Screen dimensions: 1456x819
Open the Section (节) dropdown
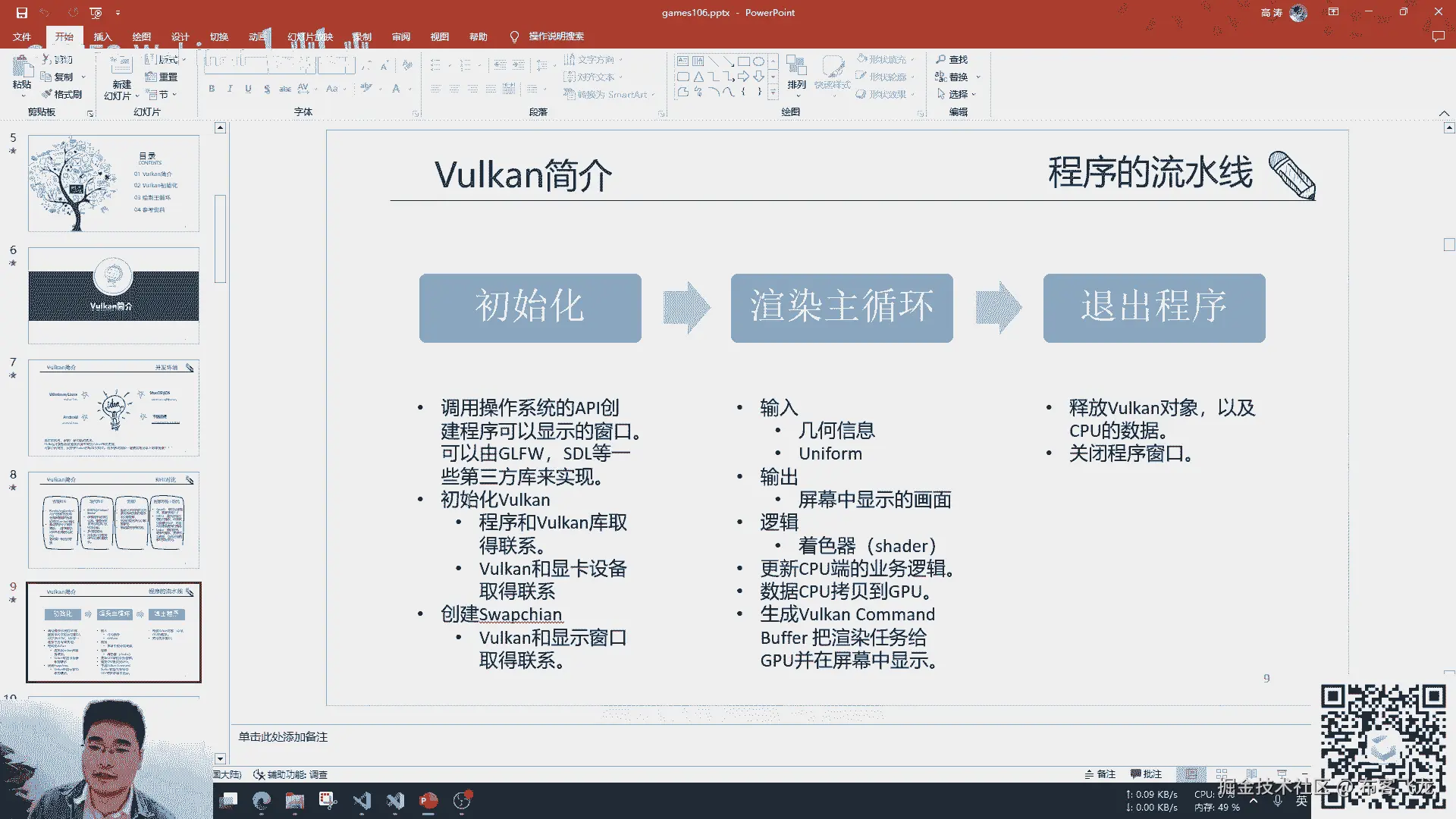pyautogui.click(x=162, y=95)
